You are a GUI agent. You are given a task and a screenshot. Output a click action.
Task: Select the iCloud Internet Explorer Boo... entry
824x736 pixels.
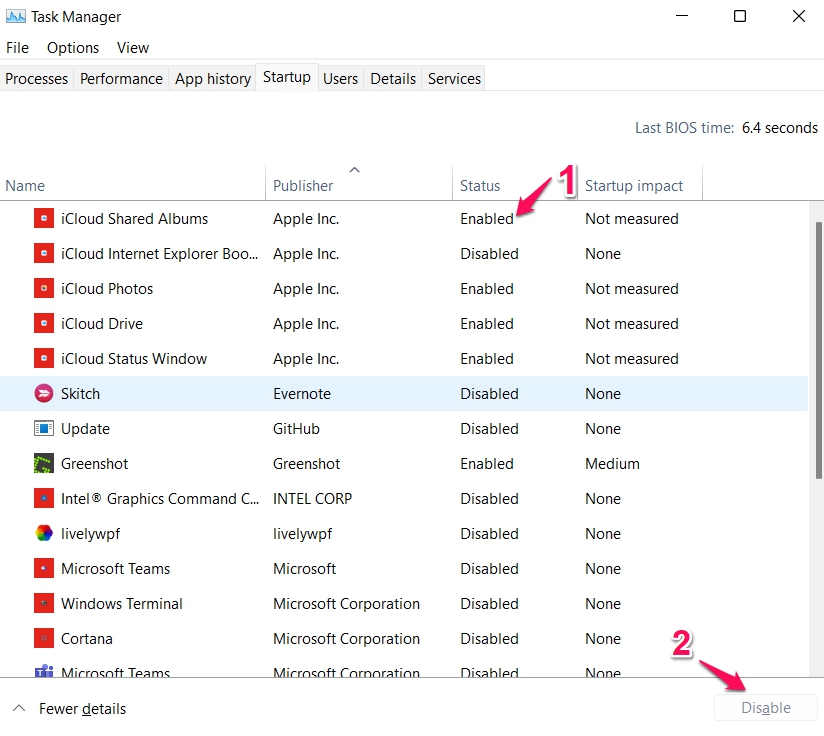(159, 254)
